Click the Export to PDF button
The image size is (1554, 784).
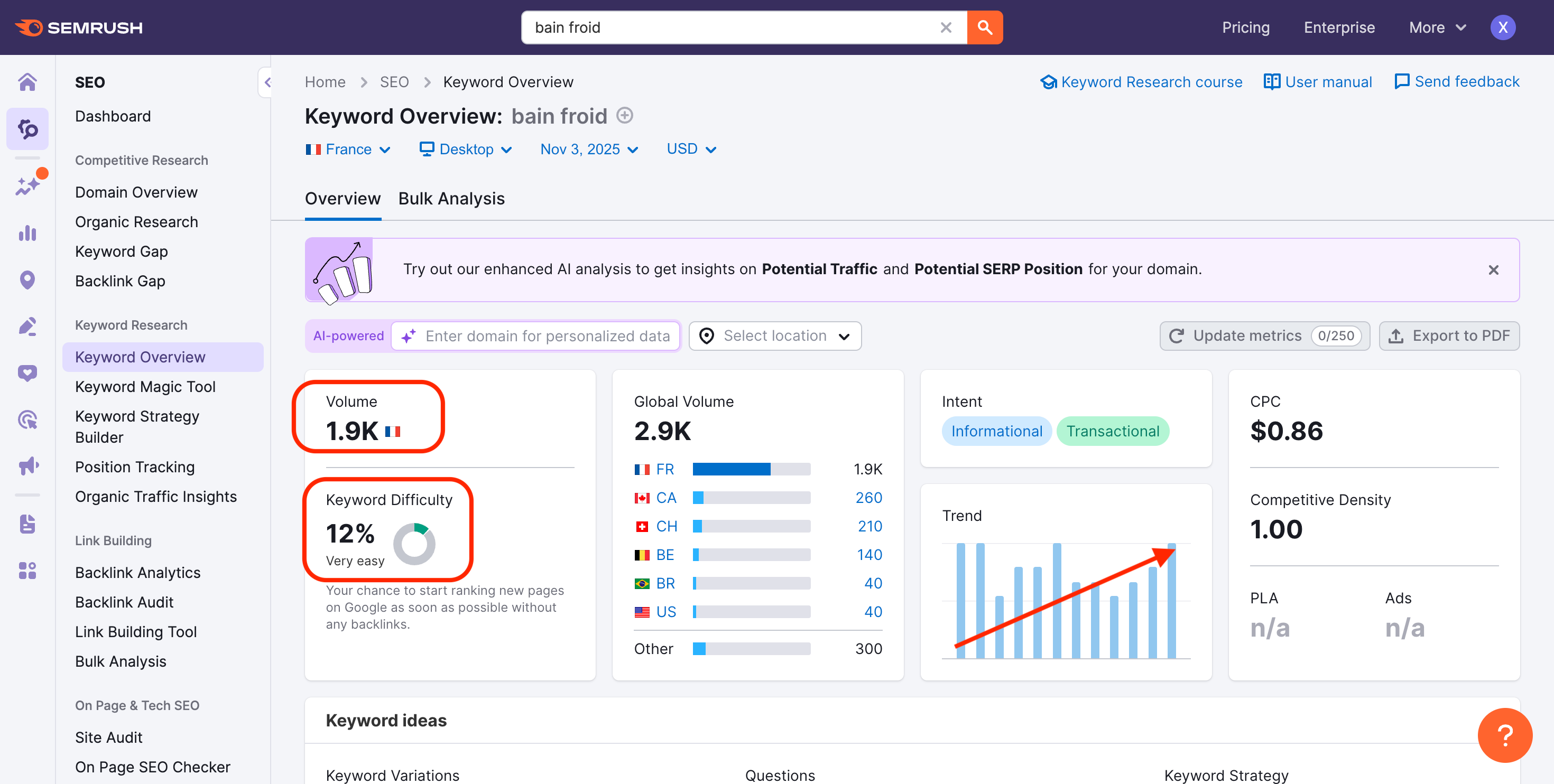(1449, 336)
